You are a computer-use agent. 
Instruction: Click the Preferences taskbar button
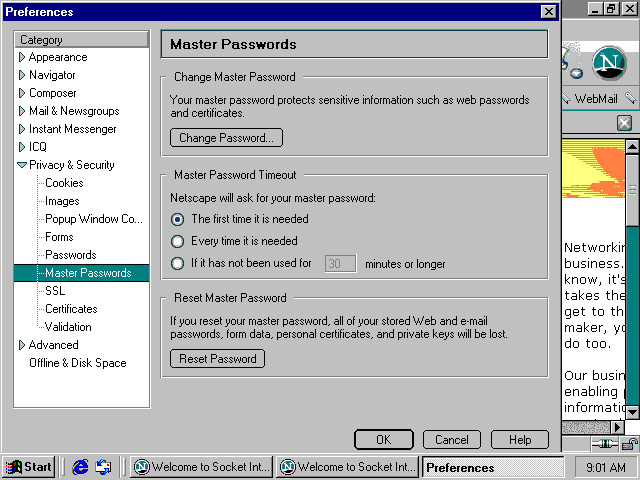tap(493, 467)
